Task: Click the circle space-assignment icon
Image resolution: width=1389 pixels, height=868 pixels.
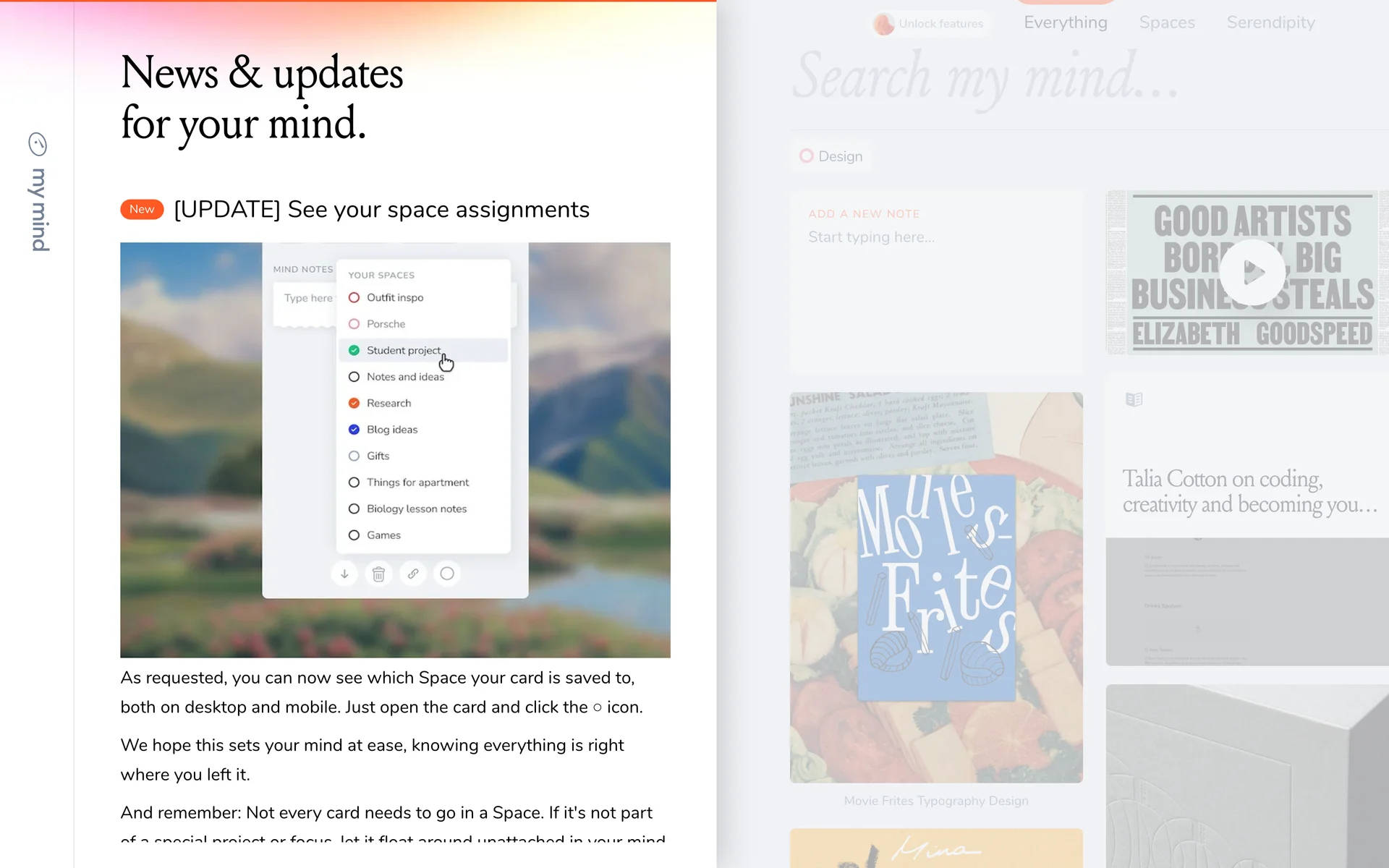Action: point(447,574)
